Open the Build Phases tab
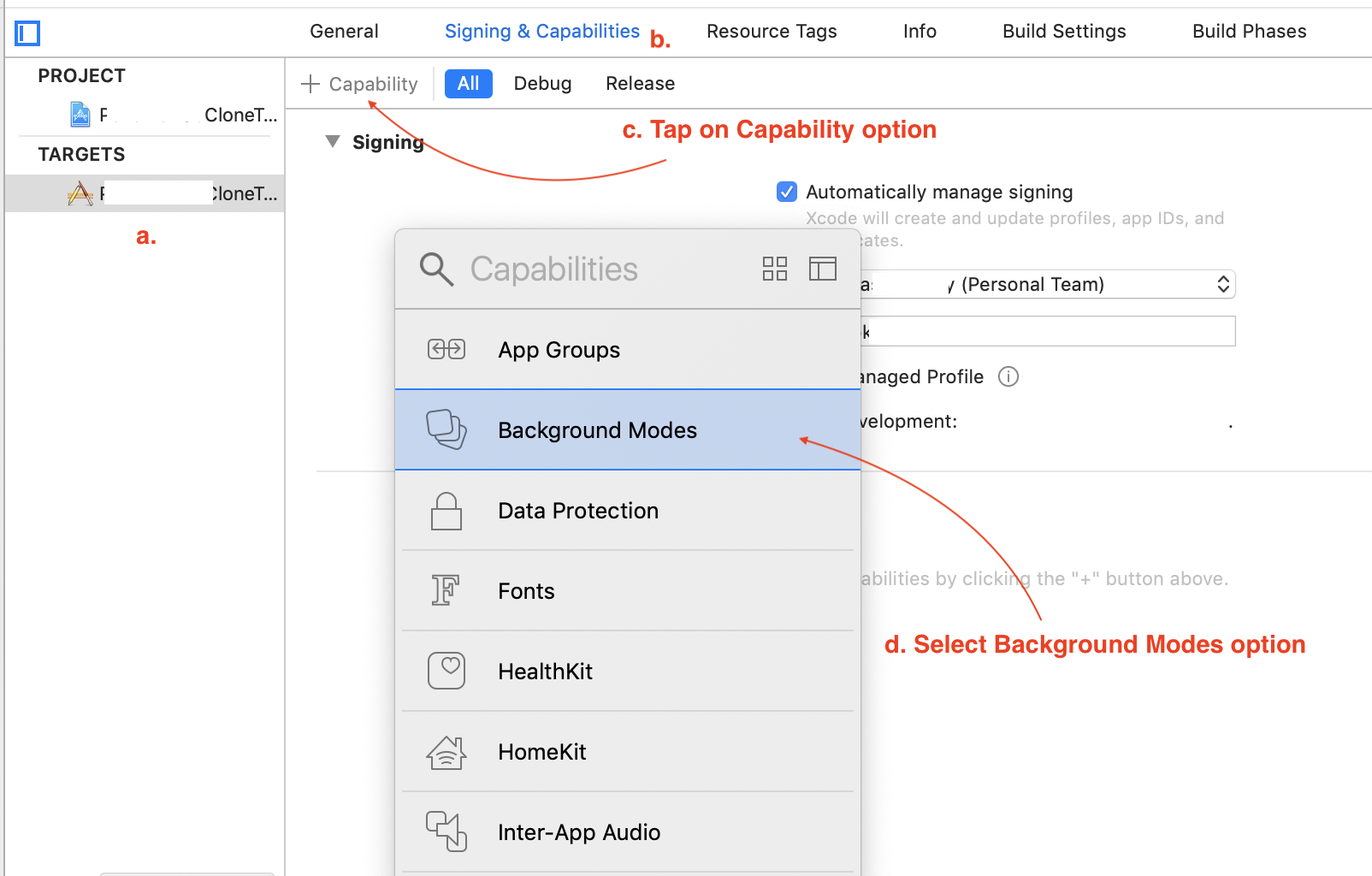Image resolution: width=1372 pixels, height=876 pixels. click(1250, 32)
